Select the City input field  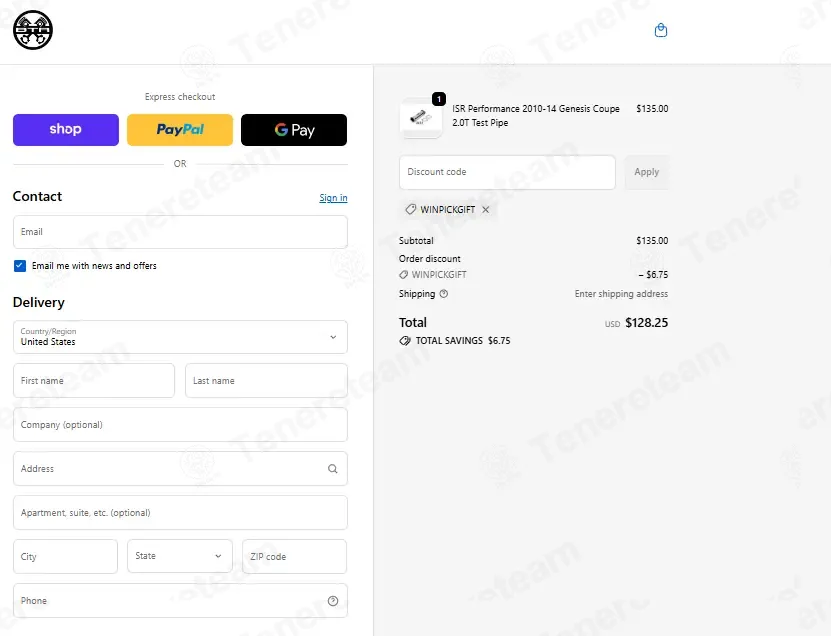tap(65, 556)
